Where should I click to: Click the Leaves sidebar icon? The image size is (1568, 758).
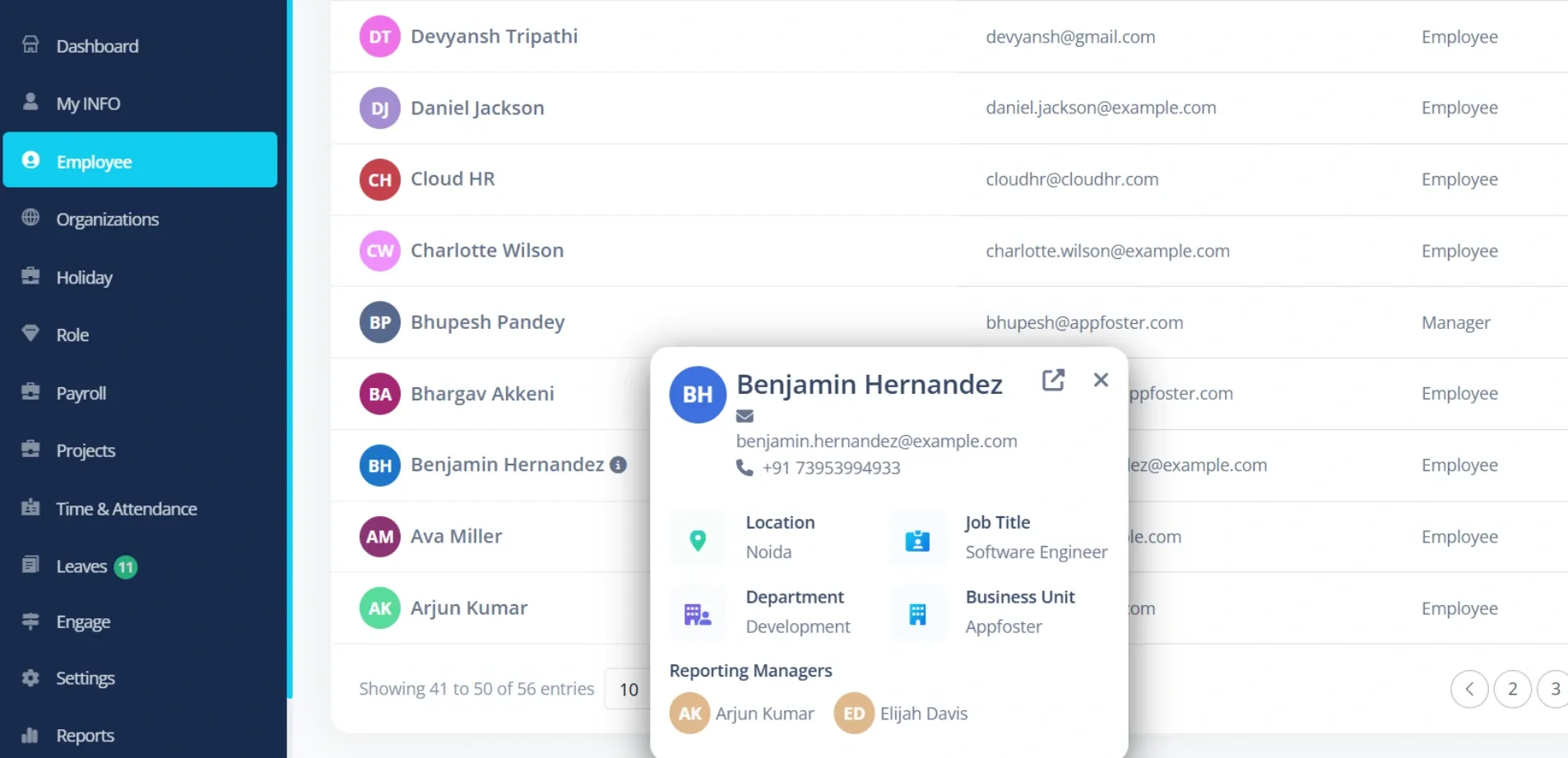coord(30,564)
